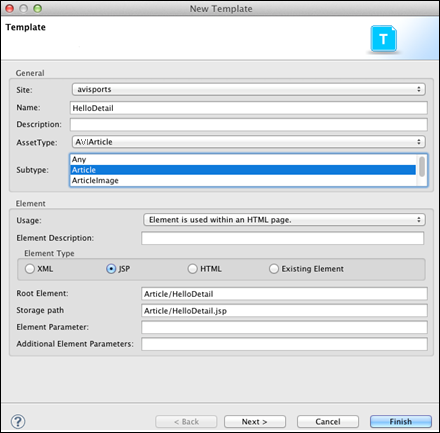Open the AssetType dropdown showing AVIArticle

[249, 142]
